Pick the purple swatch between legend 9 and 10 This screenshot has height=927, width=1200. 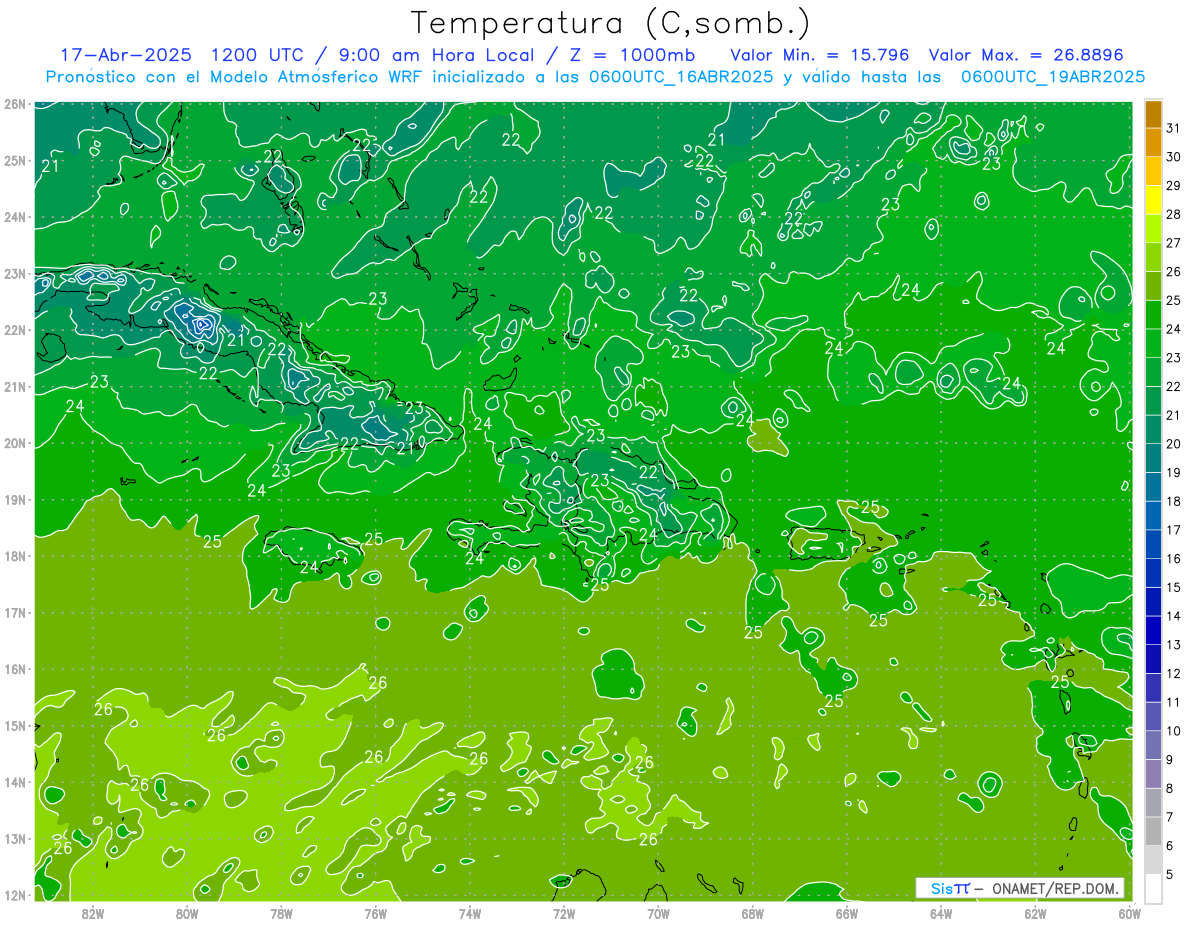pyautogui.click(x=1153, y=745)
